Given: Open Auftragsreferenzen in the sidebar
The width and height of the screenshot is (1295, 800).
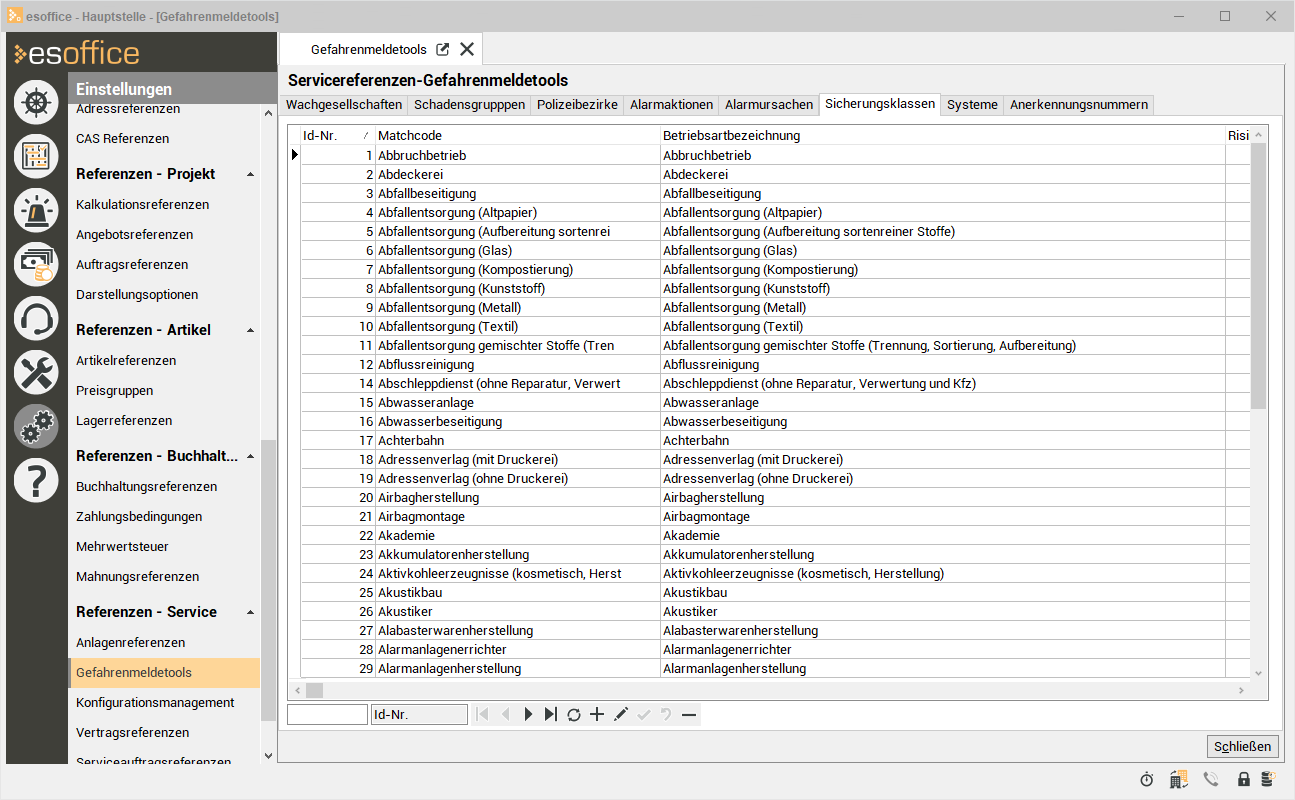Looking at the screenshot, I should click(x=132, y=264).
